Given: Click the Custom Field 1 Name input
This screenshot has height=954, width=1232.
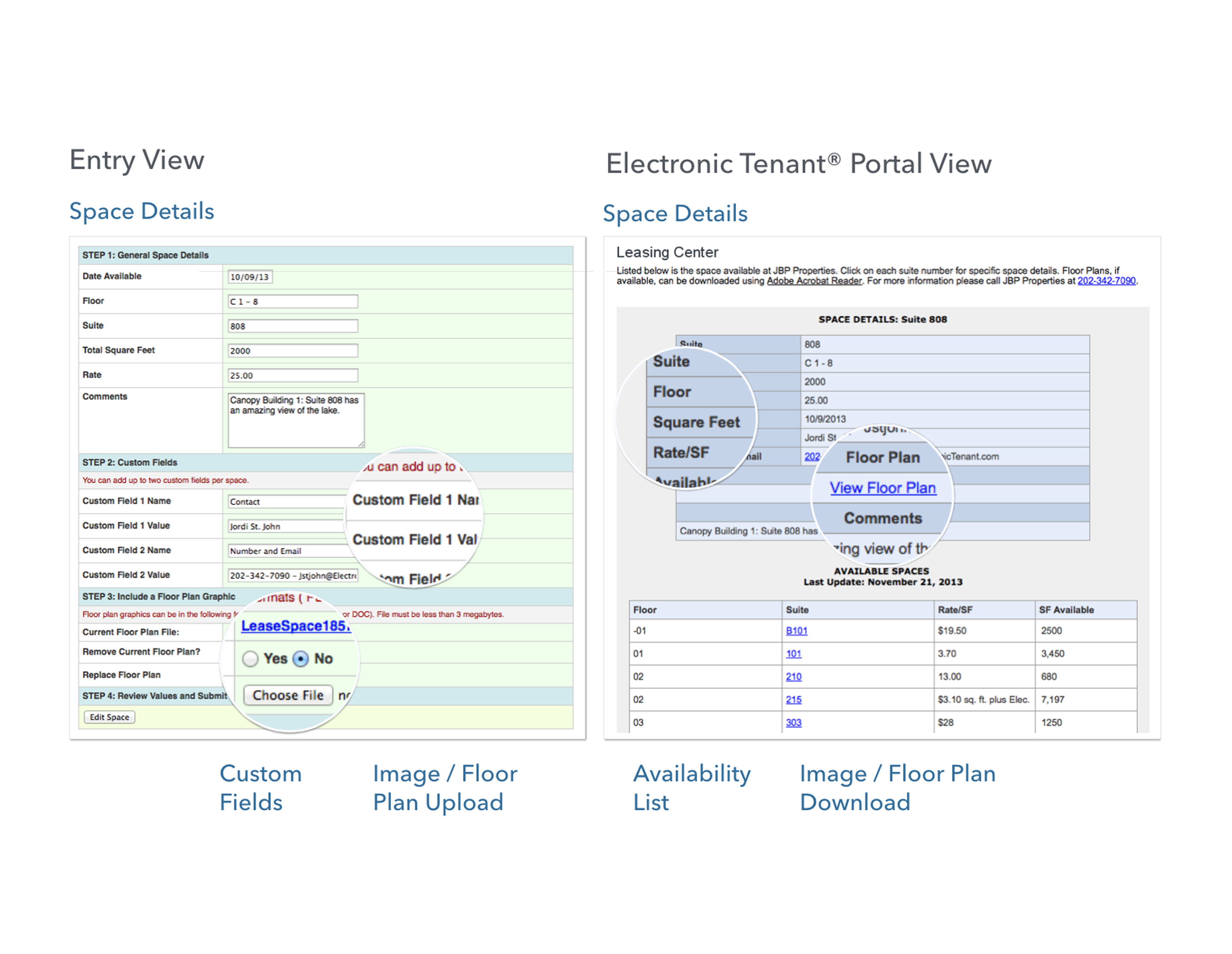Looking at the screenshot, I should 286,502.
